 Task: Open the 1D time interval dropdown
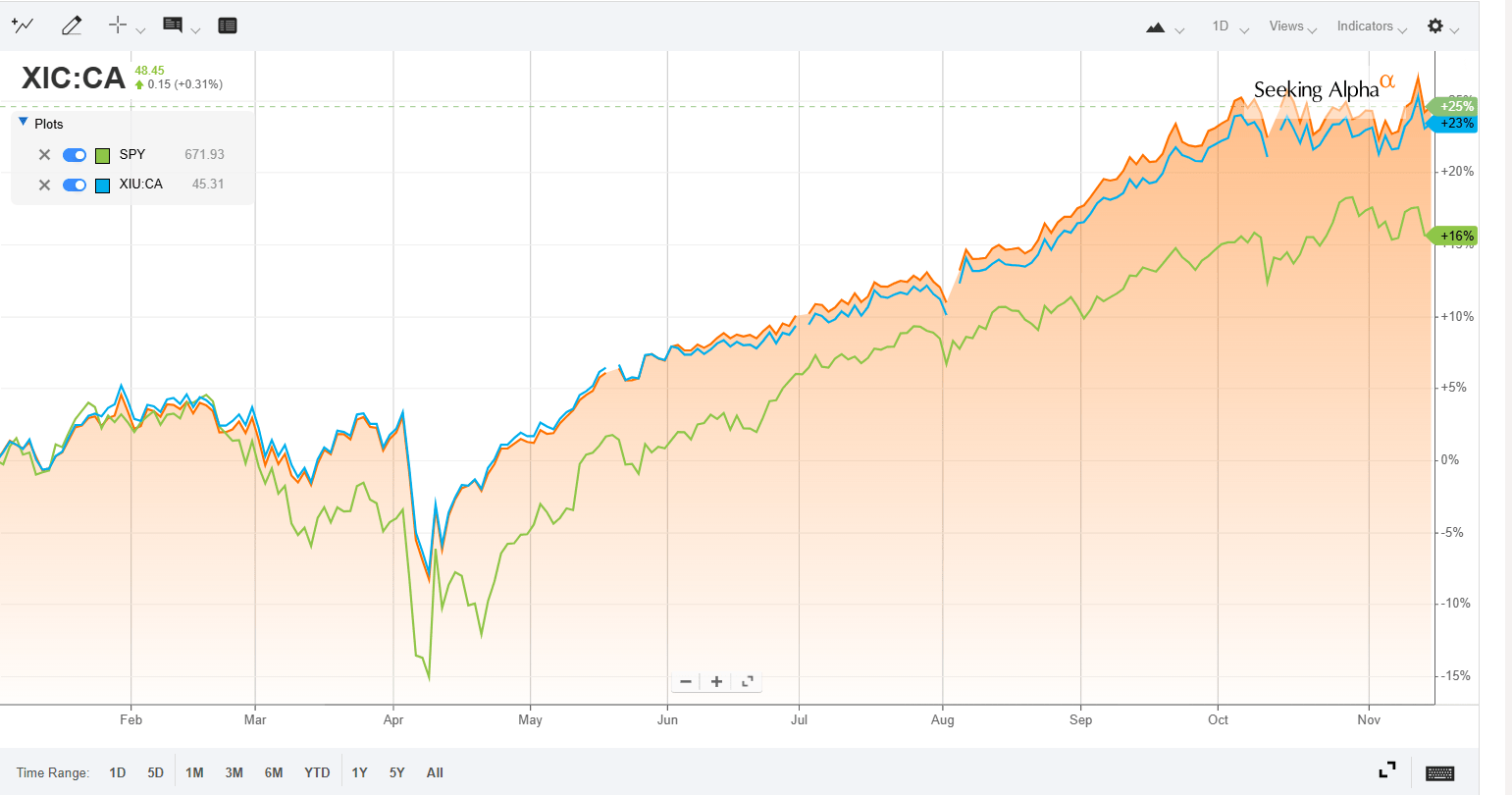tap(1224, 26)
